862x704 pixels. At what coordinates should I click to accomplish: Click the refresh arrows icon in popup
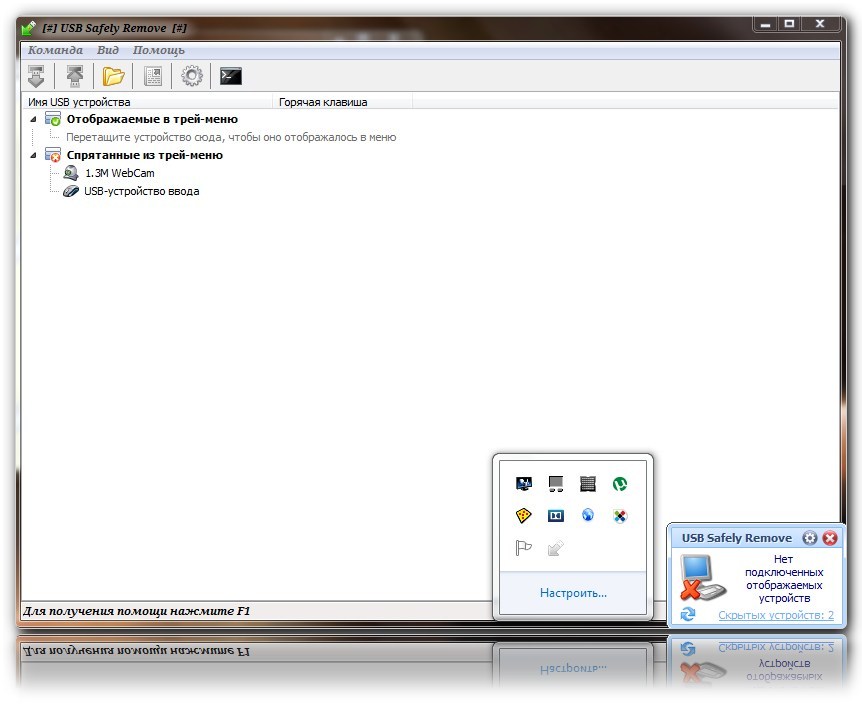[687, 614]
